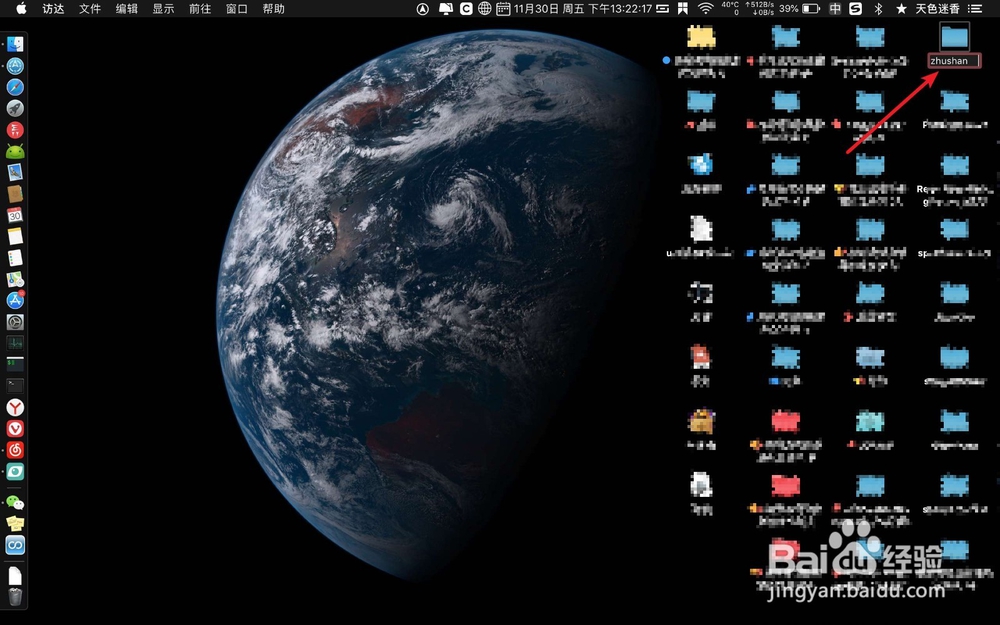Image resolution: width=1000 pixels, height=625 pixels.
Task: Open Notification Center list icon
Action: pyautogui.click(x=975, y=8)
